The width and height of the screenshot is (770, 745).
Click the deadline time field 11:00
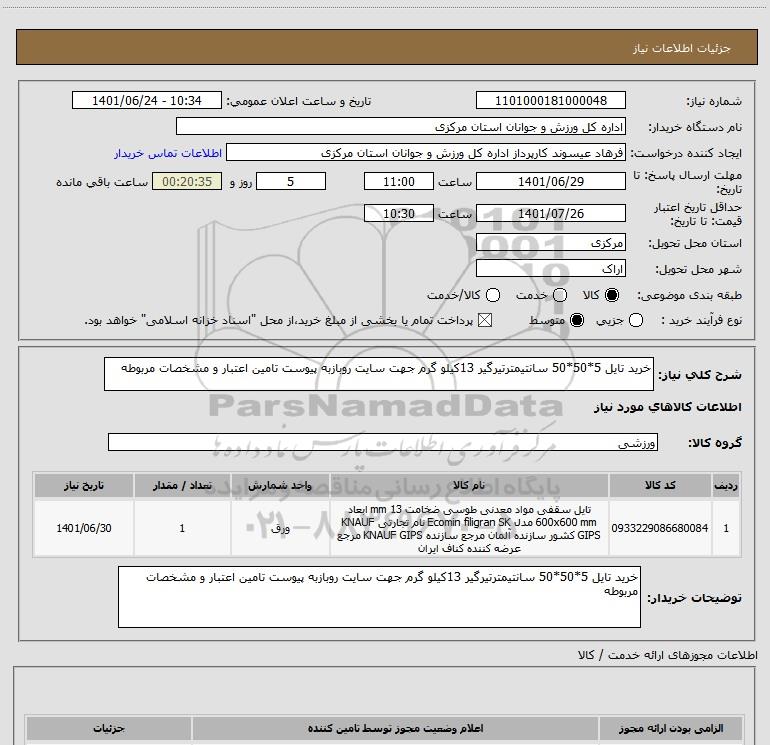(399, 181)
